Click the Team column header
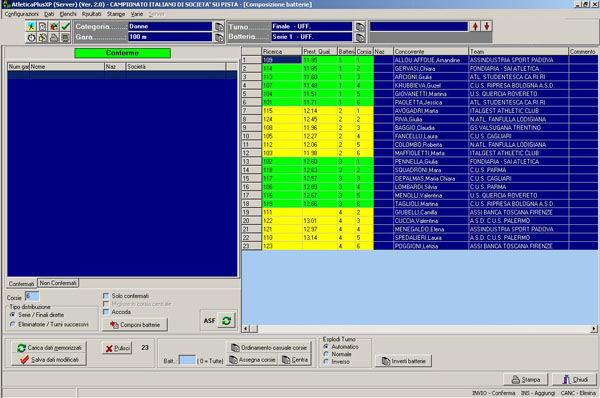Image resolution: width=600 pixels, height=398 pixels. pos(518,51)
